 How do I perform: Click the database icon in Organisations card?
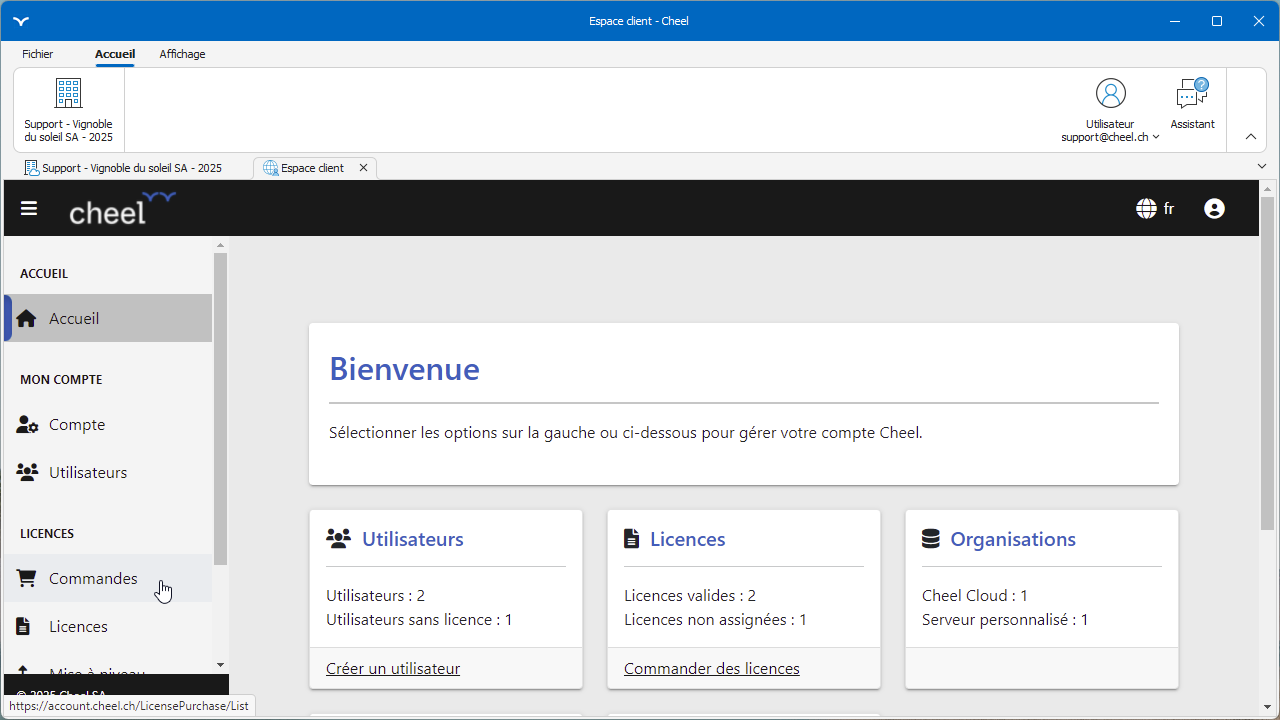tap(930, 539)
